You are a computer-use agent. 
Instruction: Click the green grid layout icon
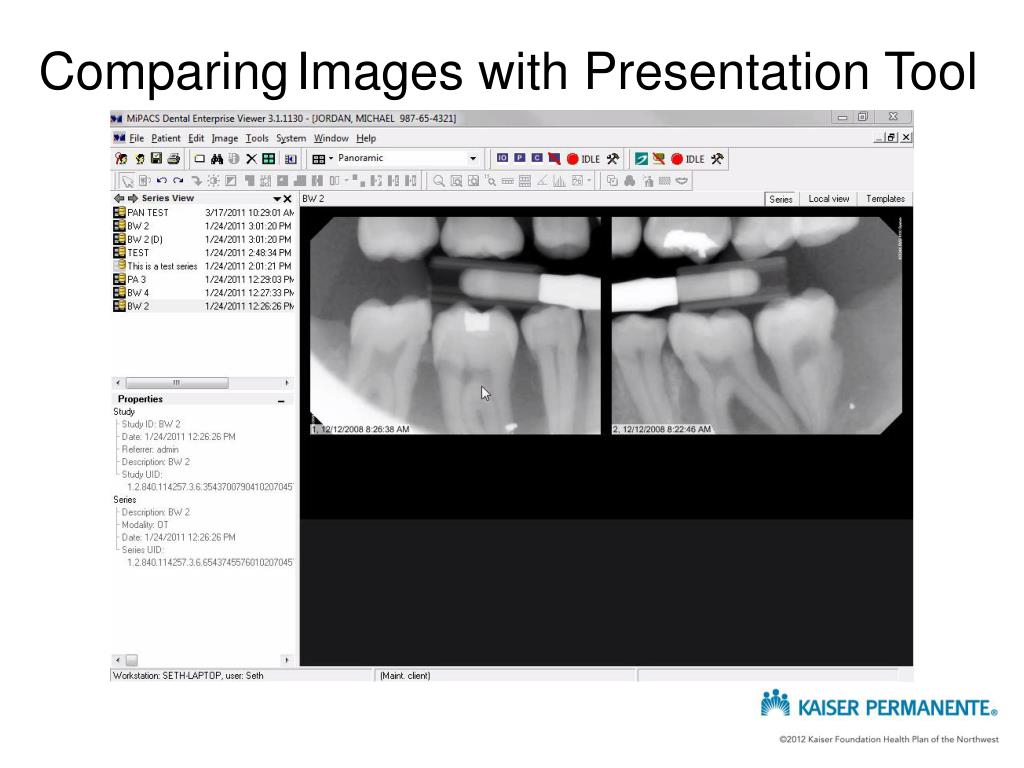coord(268,159)
